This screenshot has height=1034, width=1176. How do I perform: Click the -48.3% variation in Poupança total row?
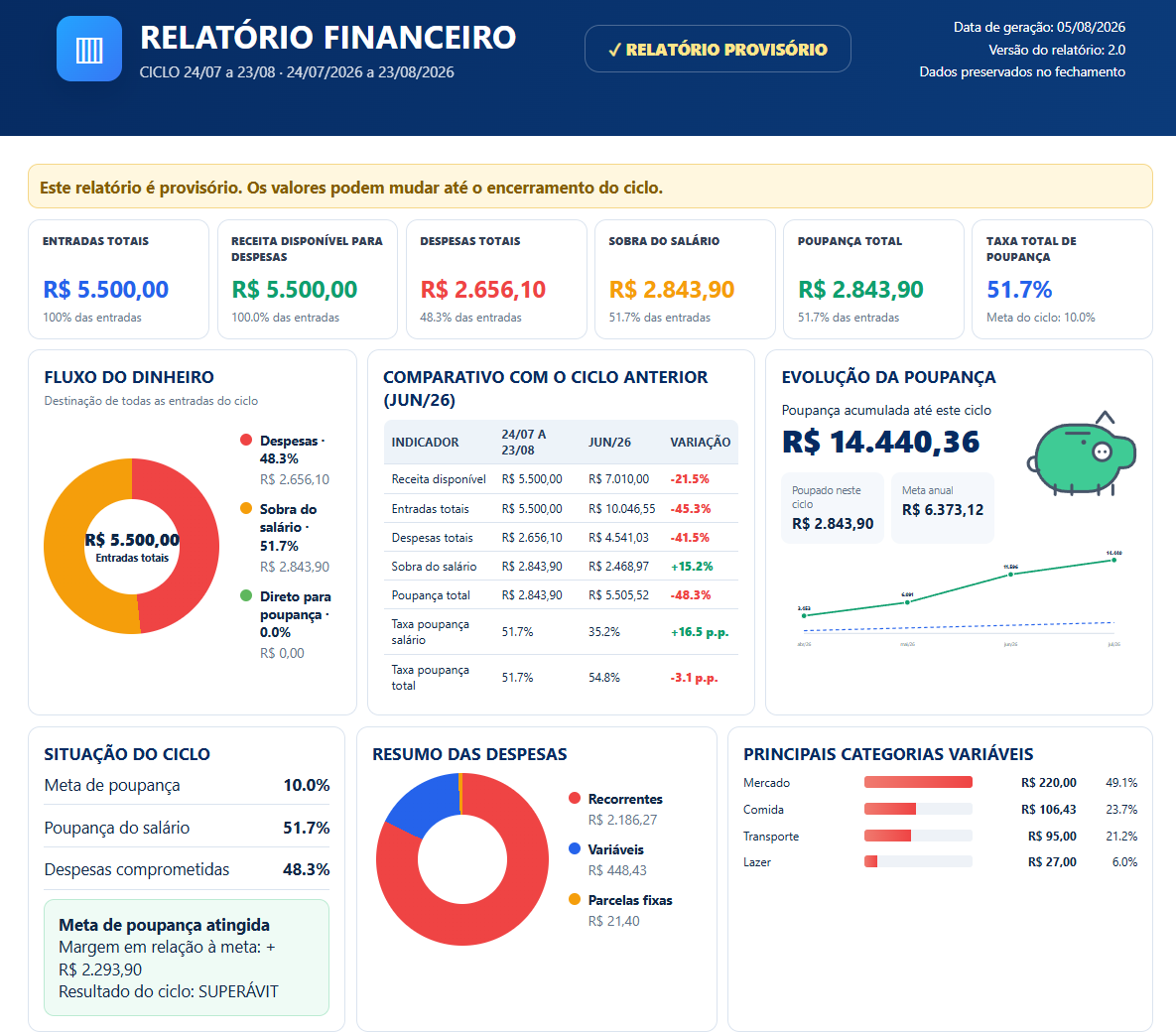pyautogui.click(x=691, y=595)
